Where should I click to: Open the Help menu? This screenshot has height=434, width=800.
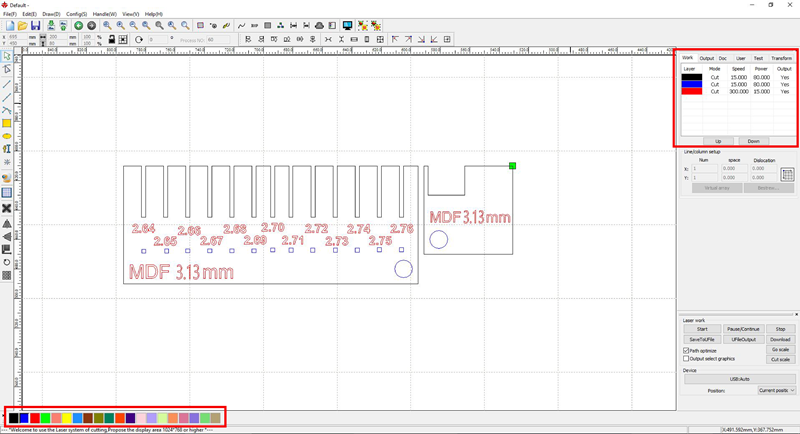(154, 14)
